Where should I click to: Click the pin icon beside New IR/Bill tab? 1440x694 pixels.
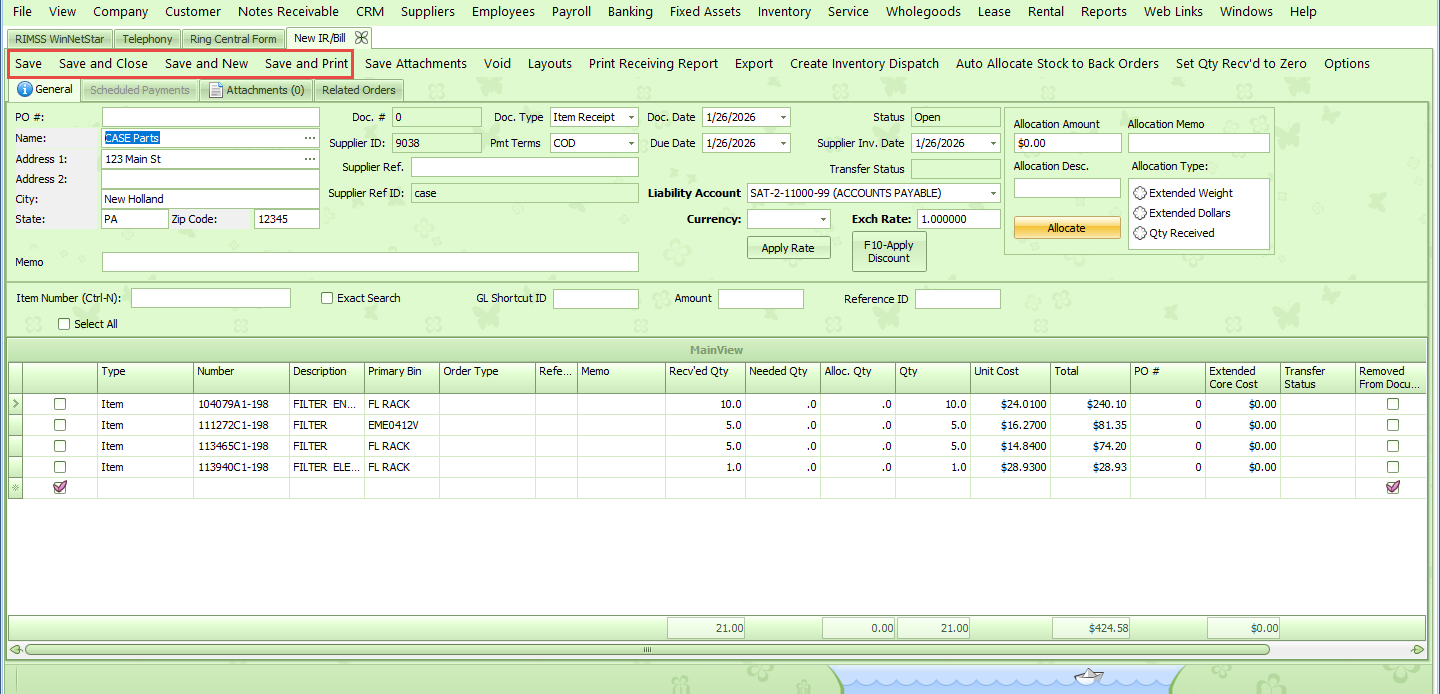pos(362,38)
